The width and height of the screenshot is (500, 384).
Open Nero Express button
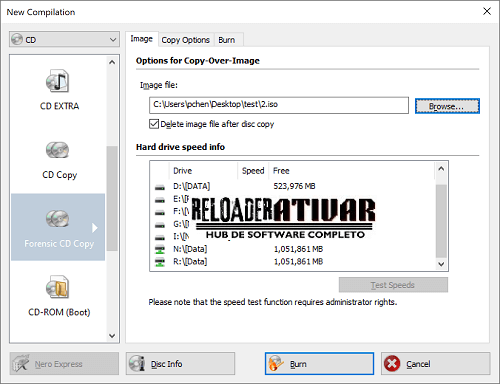(x=64, y=364)
